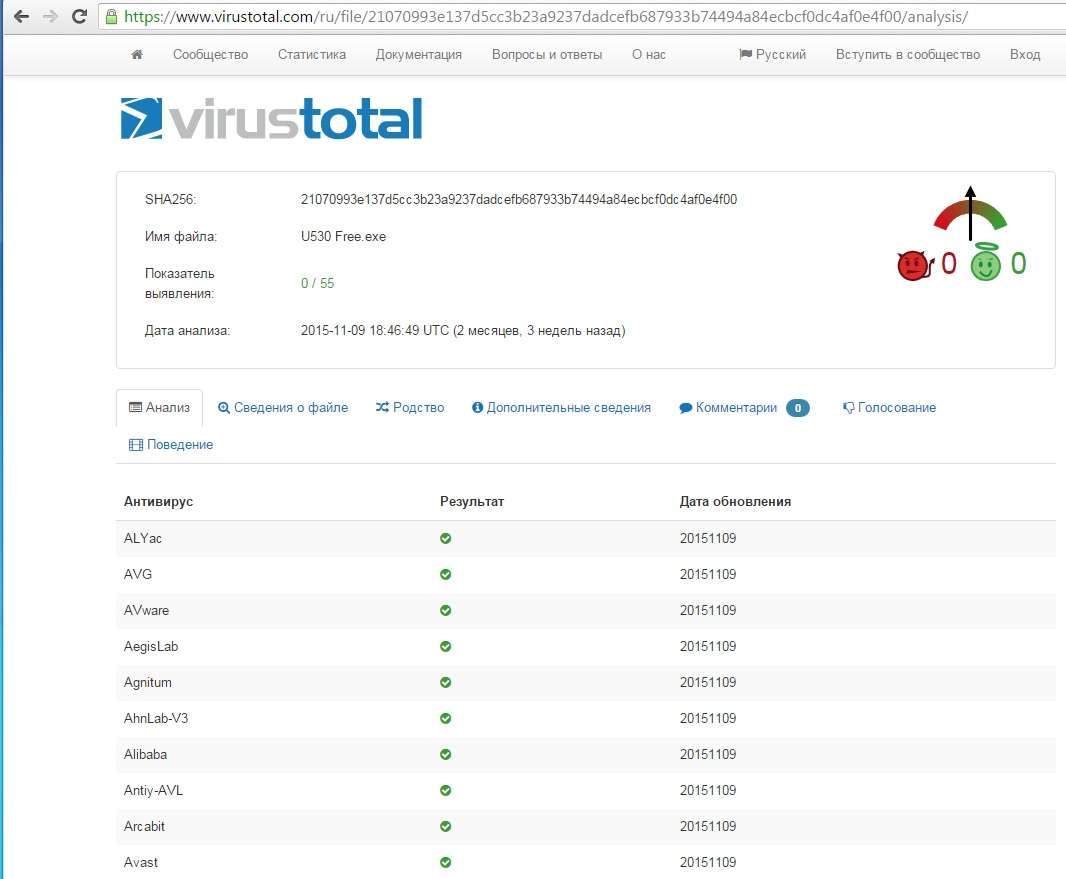Image resolution: width=1066 pixels, height=879 pixels.
Task: Click the green check icon for Alibaba
Action: click(445, 755)
